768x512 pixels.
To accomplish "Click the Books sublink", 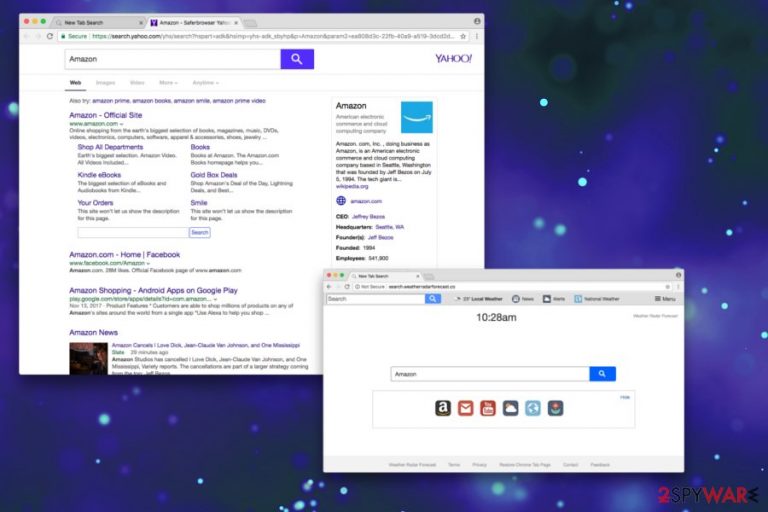I will [200, 147].
